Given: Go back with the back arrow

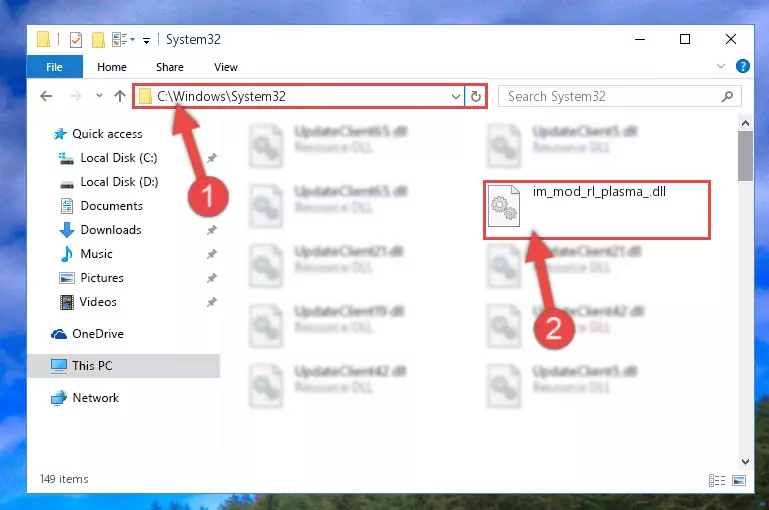Looking at the screenshot, I should (46, 96).
